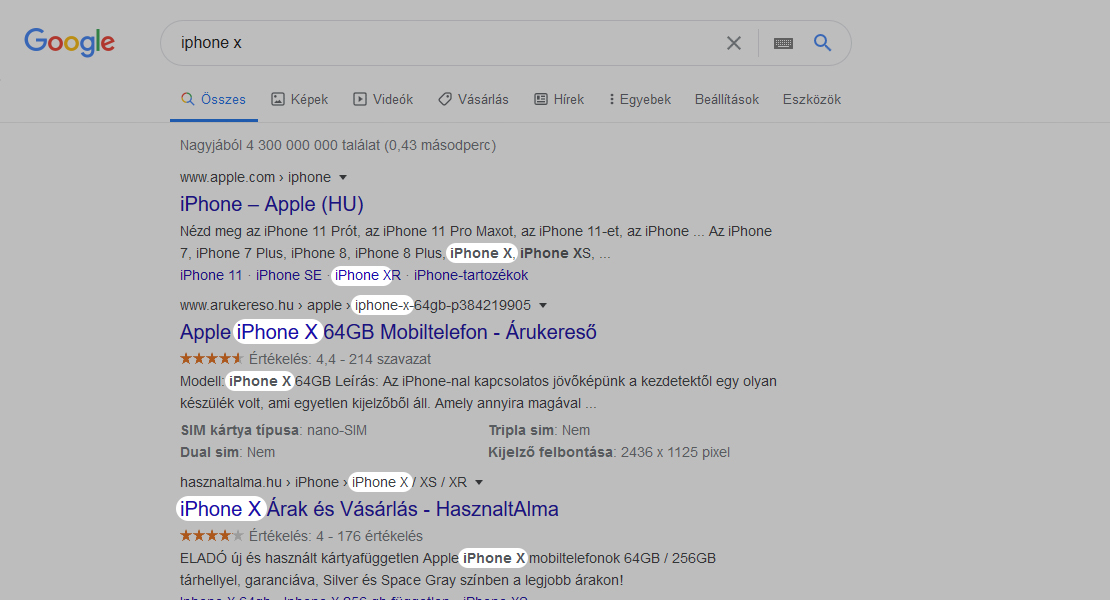
Task: Click the Vásárlás tab tag icon
Action: [x=445, y=100]
